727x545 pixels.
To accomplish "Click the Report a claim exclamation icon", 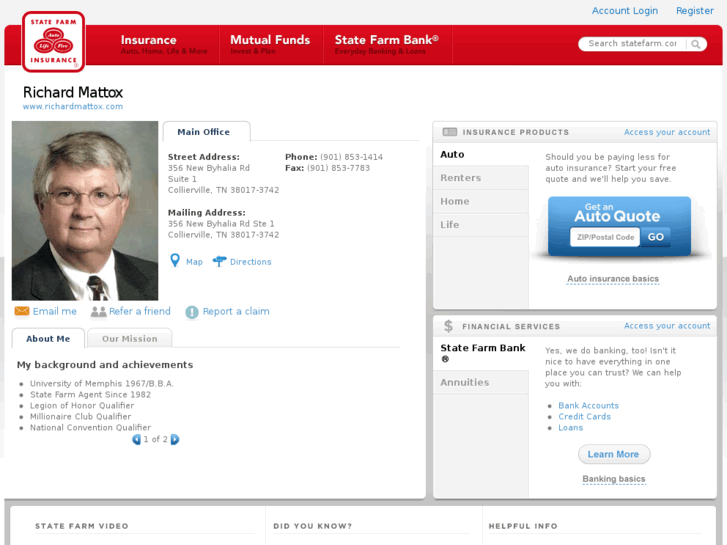I will [x=192, y=312].
